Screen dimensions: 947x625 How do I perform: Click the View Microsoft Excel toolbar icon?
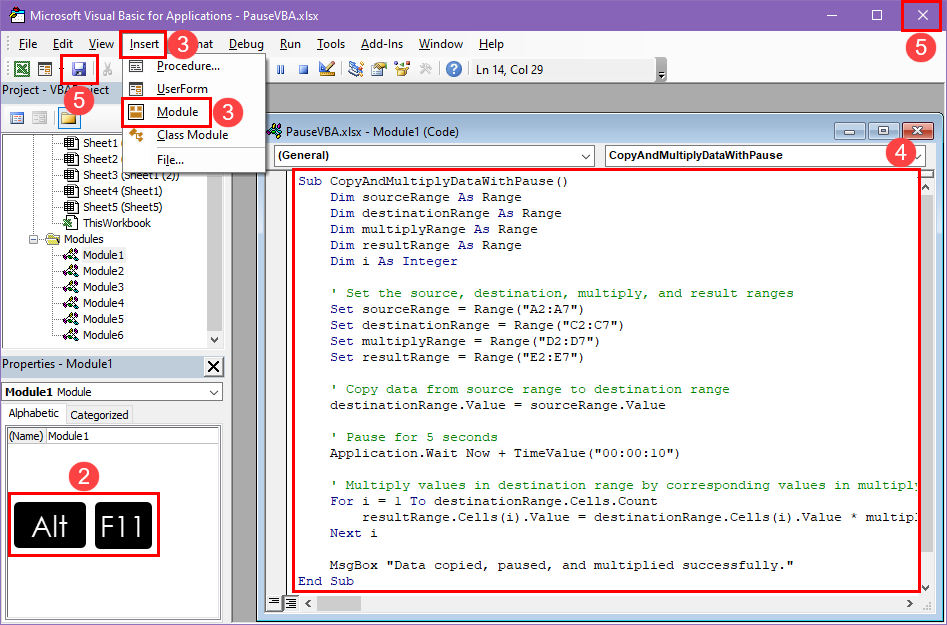click(22, 69)
